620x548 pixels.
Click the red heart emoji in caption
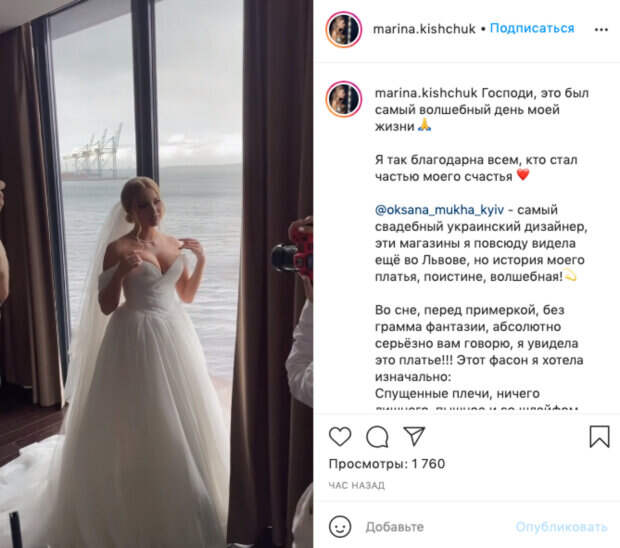point(523,174)
